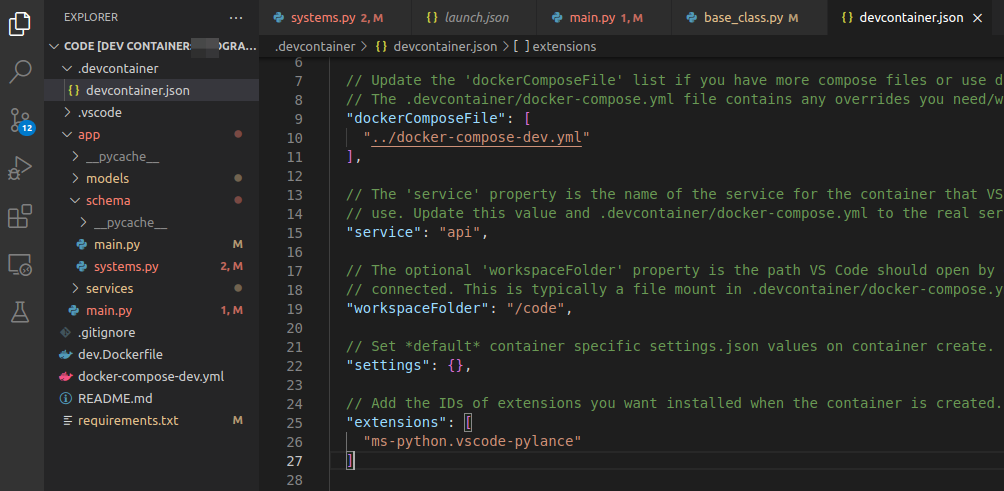This screenshot has width=1004, height=491.
Task: Expand the __pycache__ folder under schema
Action: tap(83, 223)
